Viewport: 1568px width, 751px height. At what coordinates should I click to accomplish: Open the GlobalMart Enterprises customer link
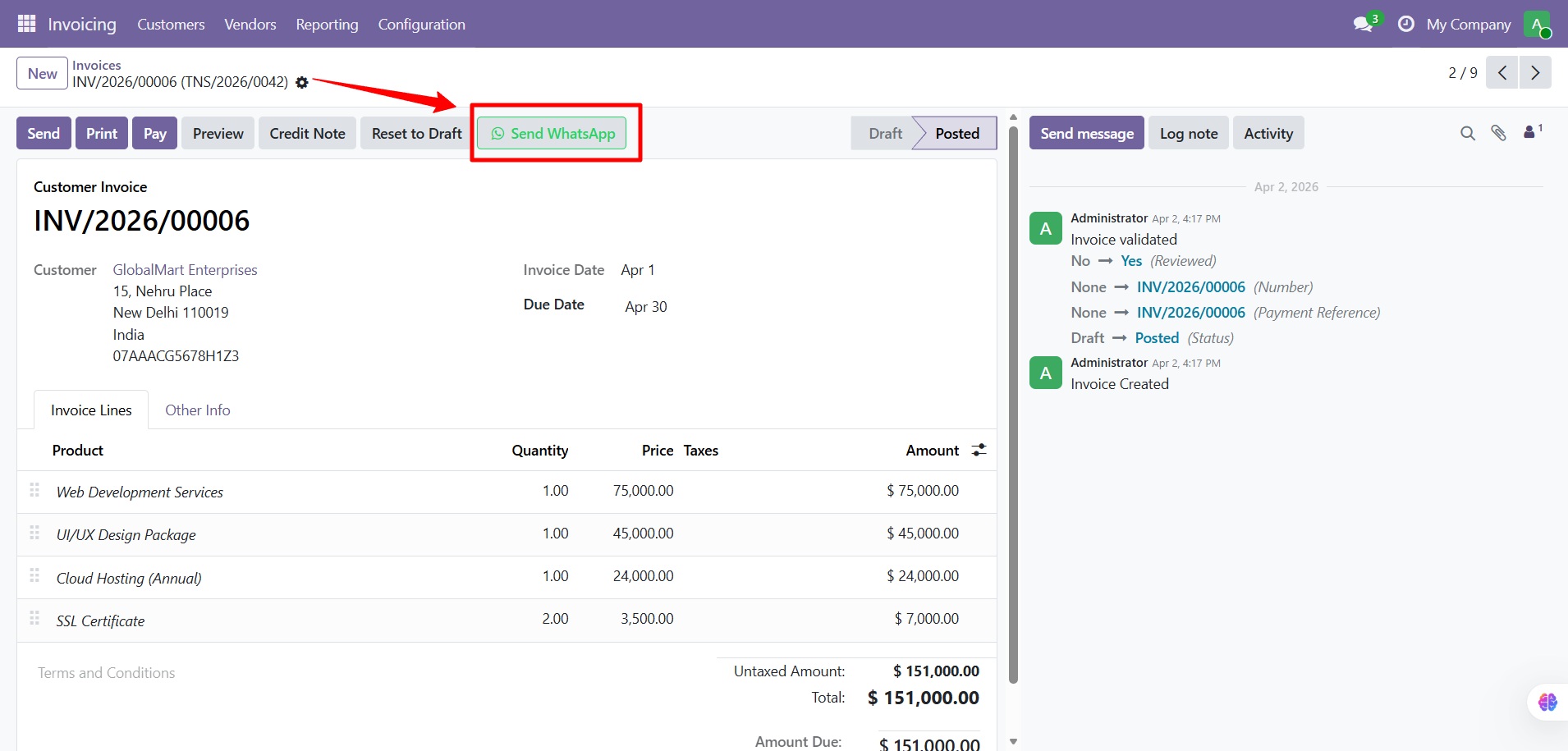coord(184,269)
